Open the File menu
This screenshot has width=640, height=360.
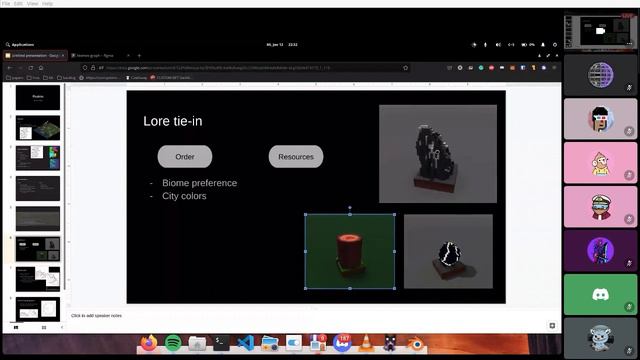point(6,3)
